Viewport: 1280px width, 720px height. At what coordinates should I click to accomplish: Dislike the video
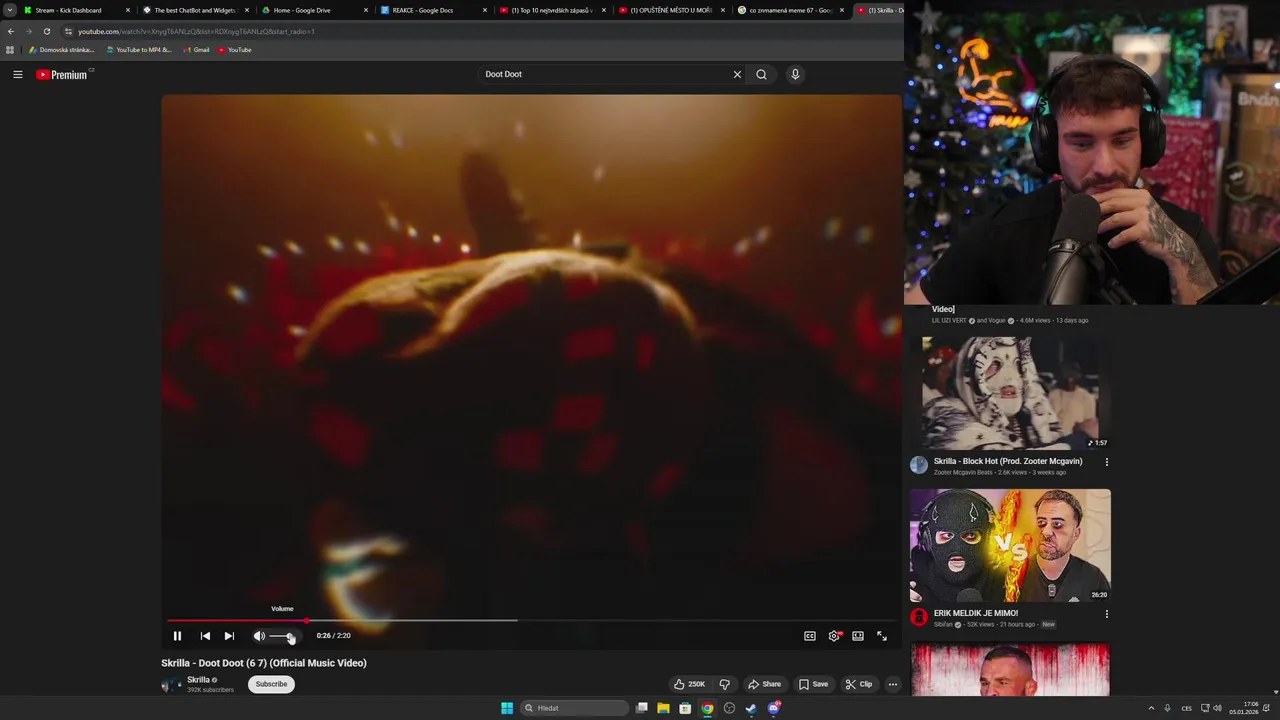point(725,684)
